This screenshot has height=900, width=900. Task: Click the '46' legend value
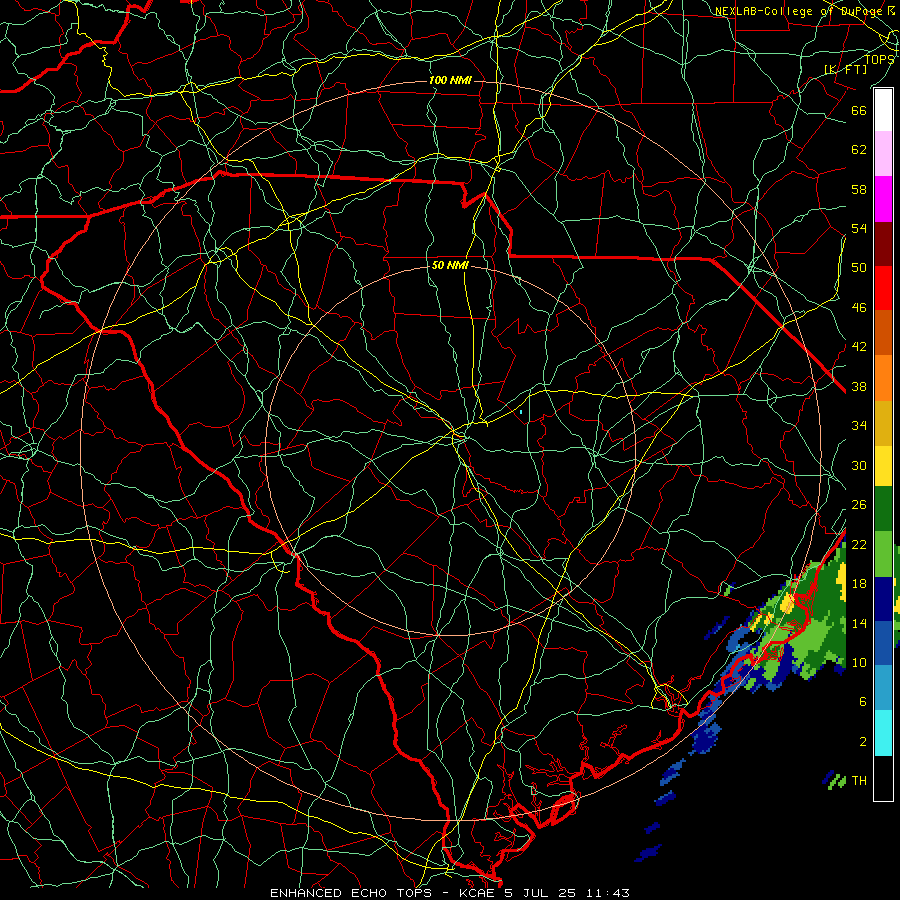859,308
